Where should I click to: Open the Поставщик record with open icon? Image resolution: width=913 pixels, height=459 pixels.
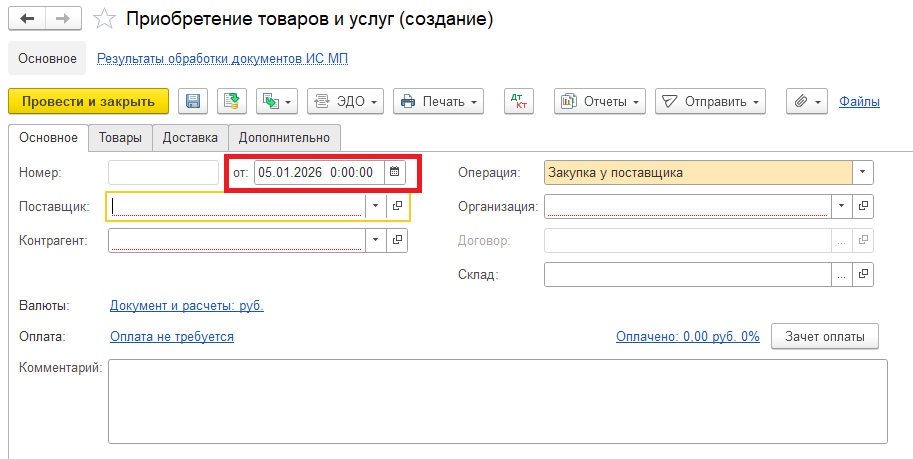point(397,206)
